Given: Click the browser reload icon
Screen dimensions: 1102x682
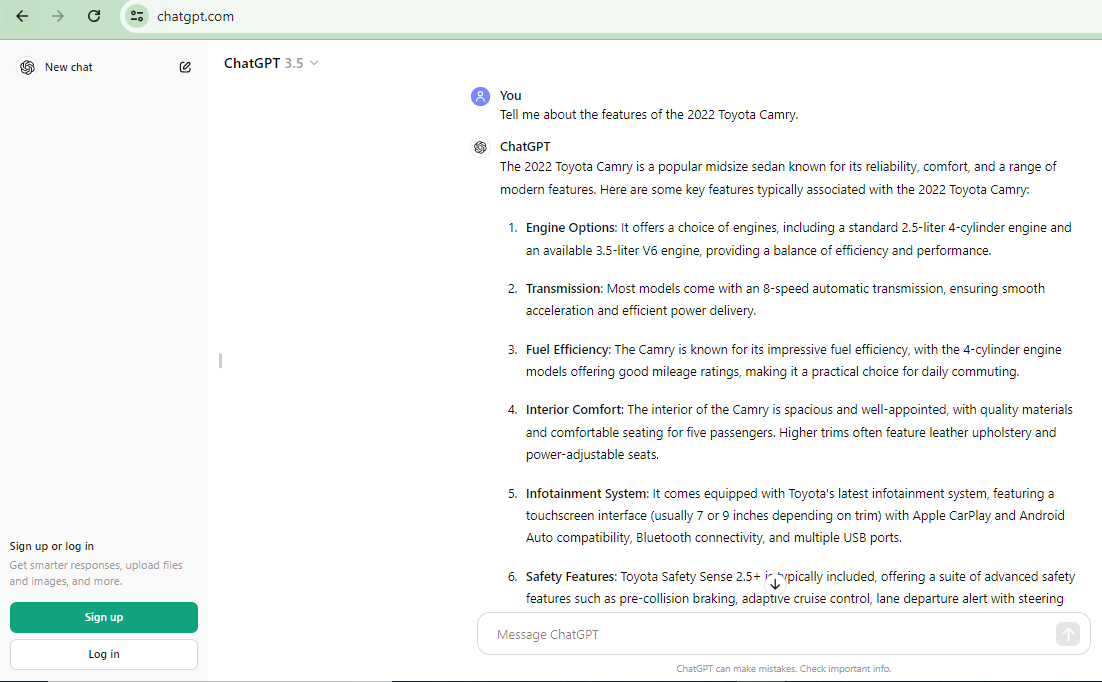Looking at the screenshot, I should click(93, 16).
